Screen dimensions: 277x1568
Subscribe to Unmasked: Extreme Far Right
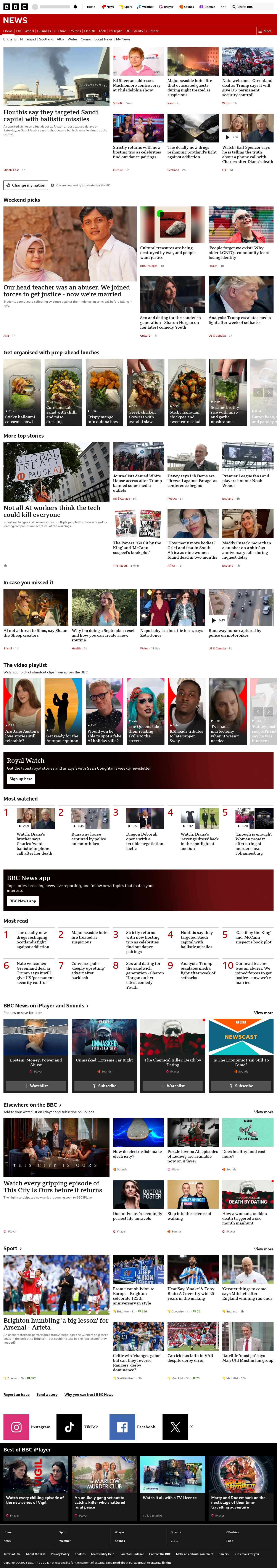point(104,1086)
